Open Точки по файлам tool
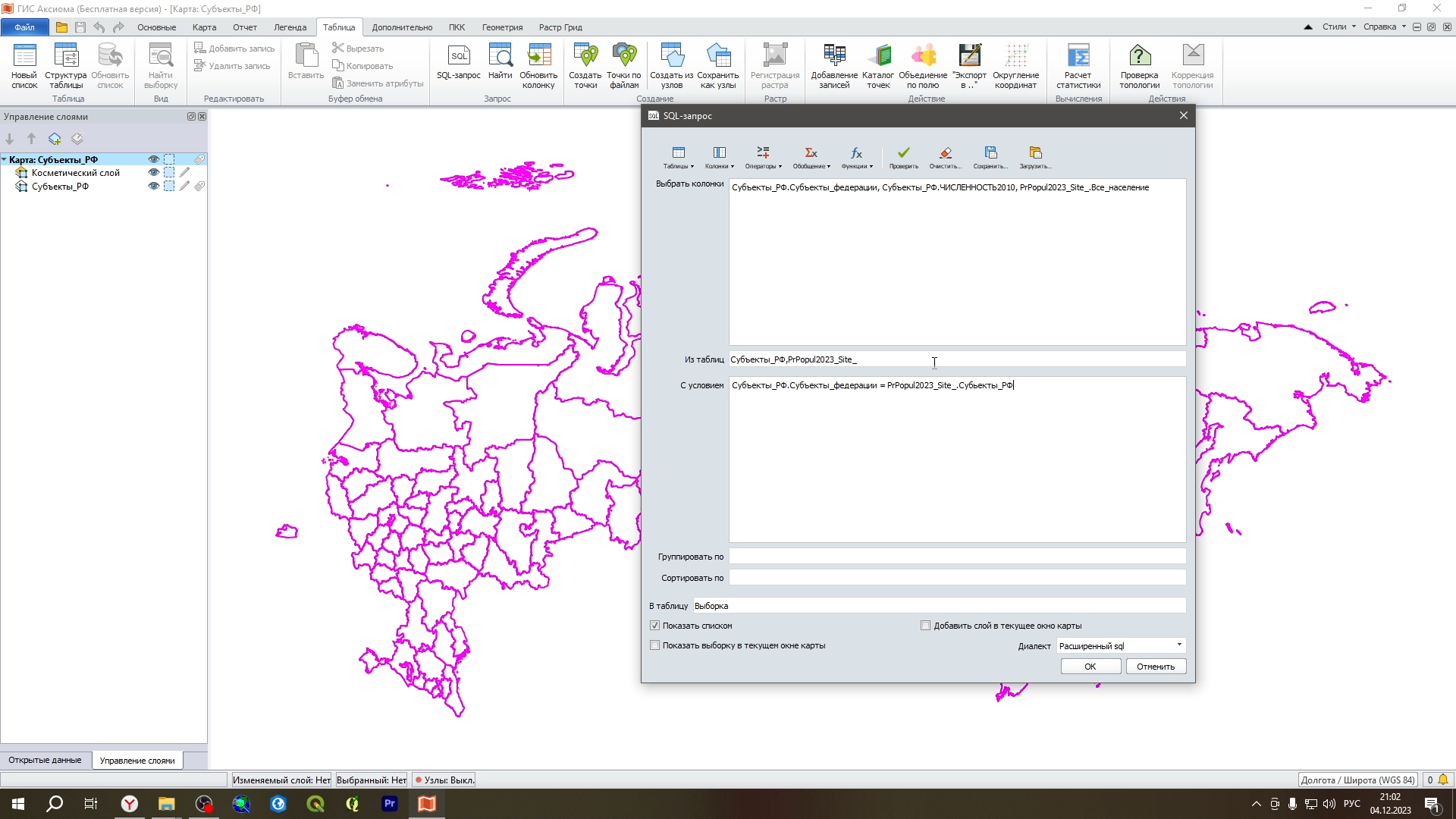The image size is (1456, 819). [x=624, y=66]
